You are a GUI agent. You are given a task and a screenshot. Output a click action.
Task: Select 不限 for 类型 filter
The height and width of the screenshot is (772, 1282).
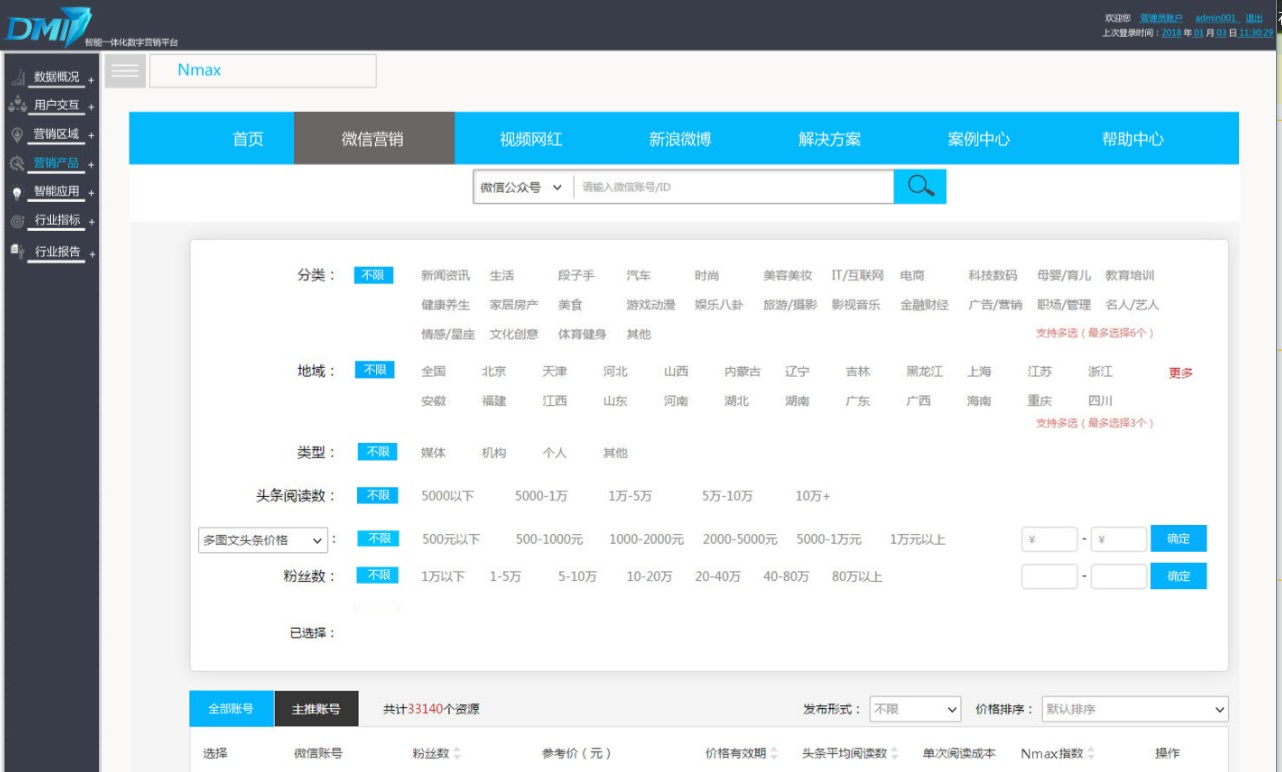(377, 452)
